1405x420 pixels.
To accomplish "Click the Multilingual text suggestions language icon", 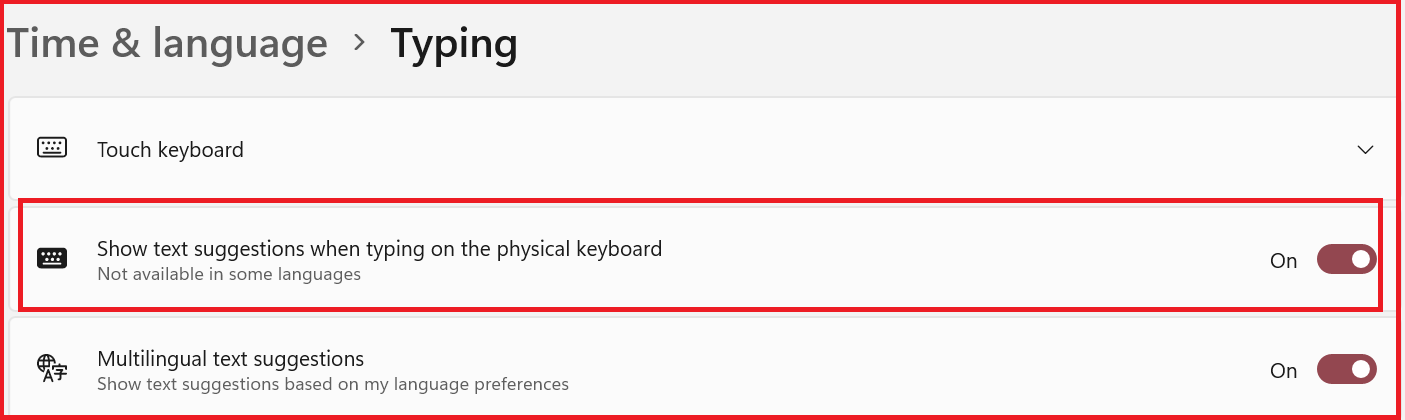I will coord(52,369).
